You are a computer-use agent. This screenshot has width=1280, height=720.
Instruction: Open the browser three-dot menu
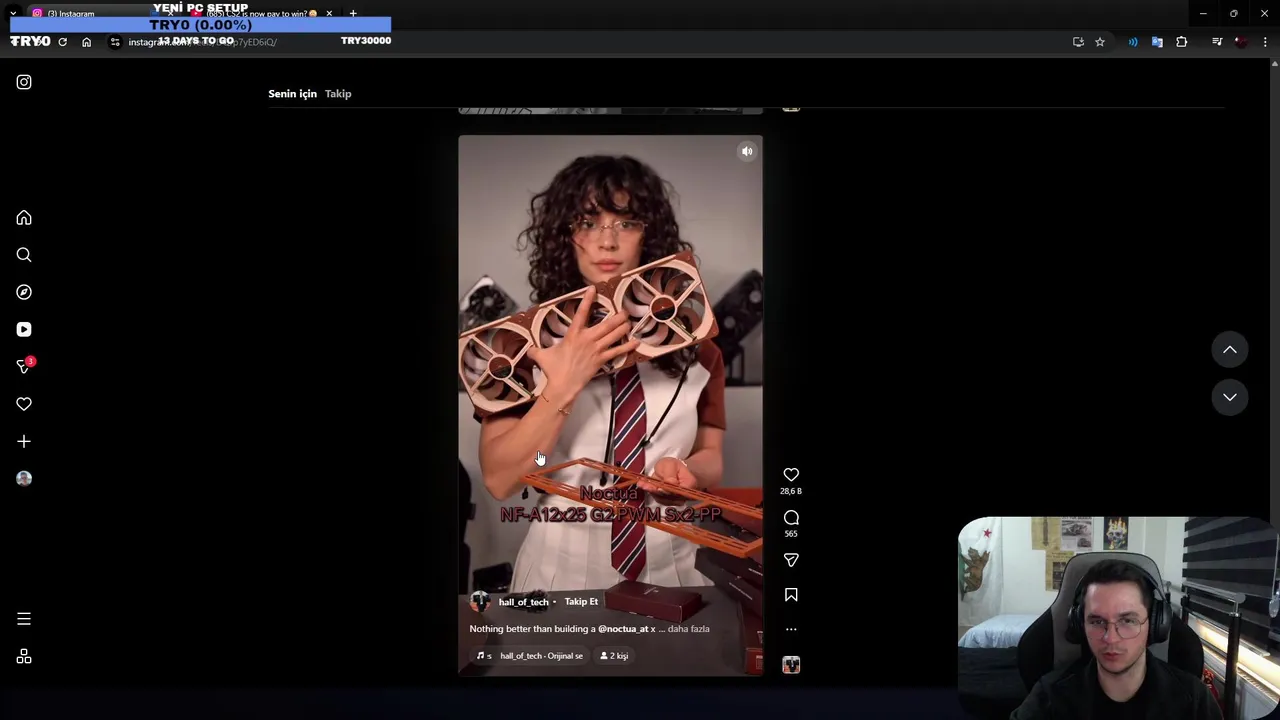[1266, 42]
